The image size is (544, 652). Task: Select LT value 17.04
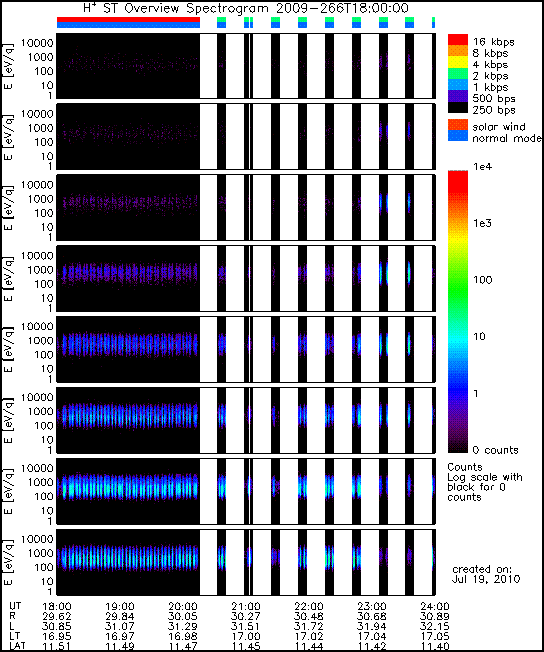point(371,637)
